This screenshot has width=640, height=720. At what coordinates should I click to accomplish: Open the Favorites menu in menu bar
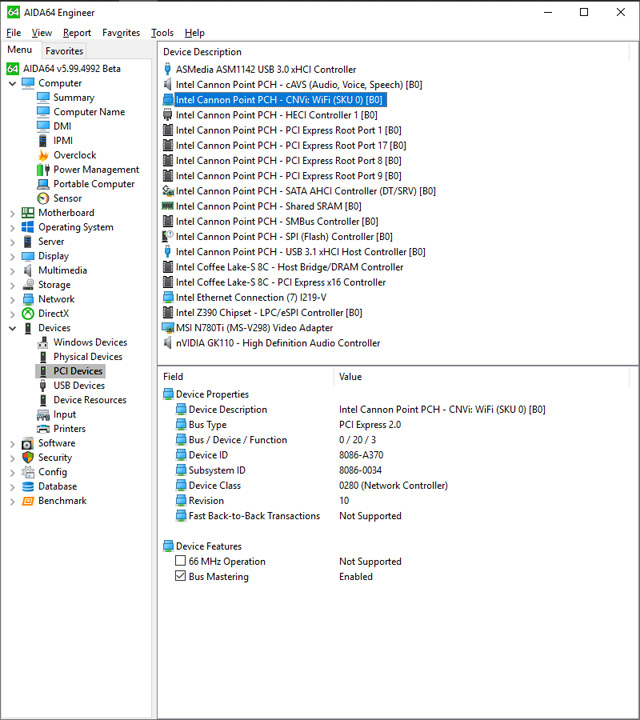(121, 33)
